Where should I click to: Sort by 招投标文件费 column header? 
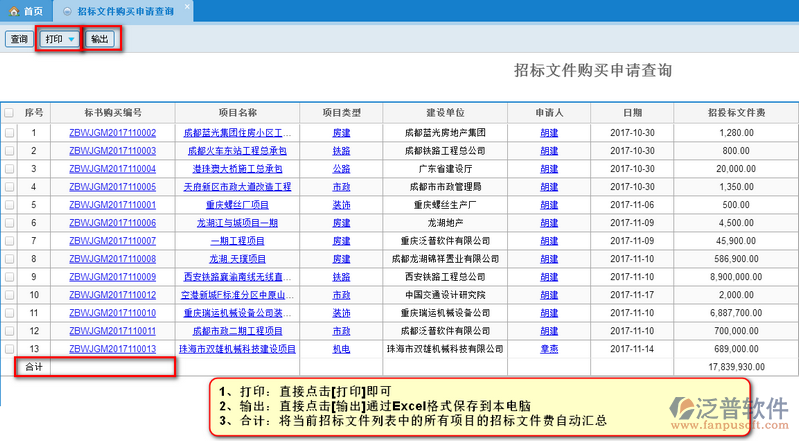(736, 113)
